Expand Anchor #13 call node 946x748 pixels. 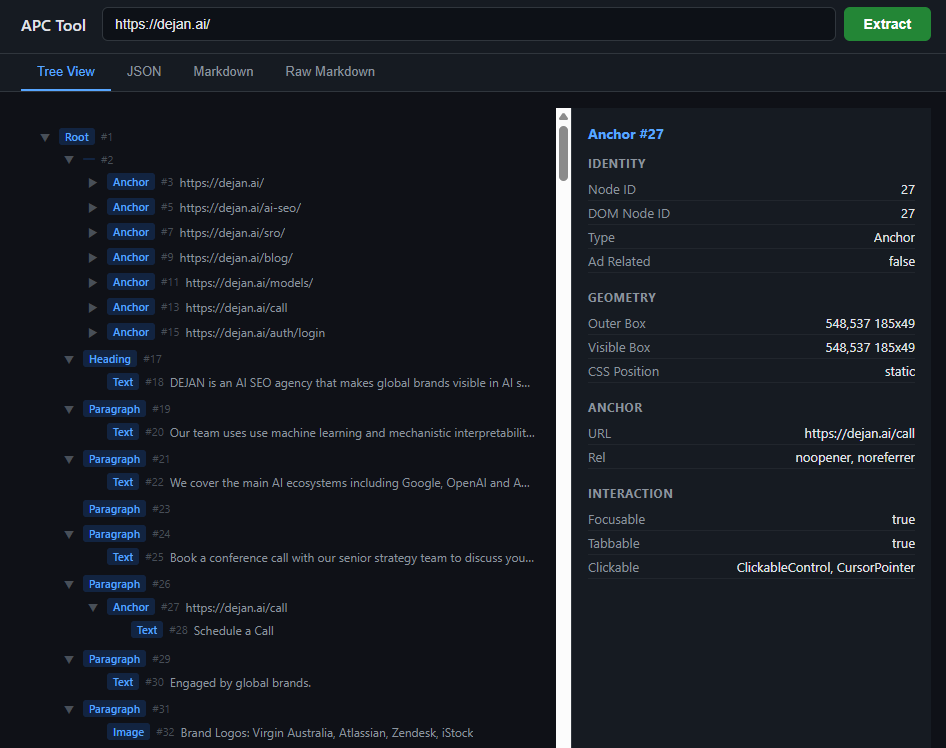[x=92, y=308]
